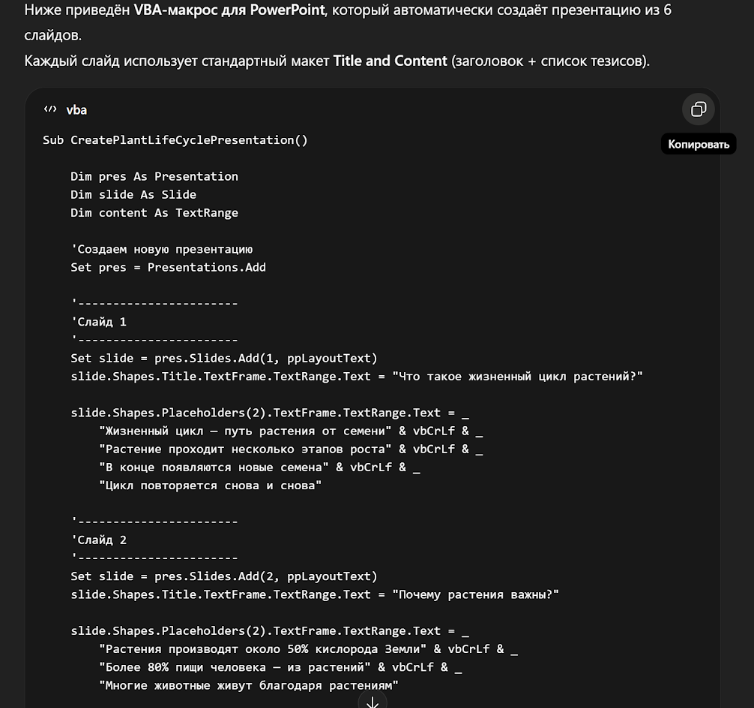The image size is (754, 708).
Task: Click the code brackets icon beside vba
Action: point(50,109)
